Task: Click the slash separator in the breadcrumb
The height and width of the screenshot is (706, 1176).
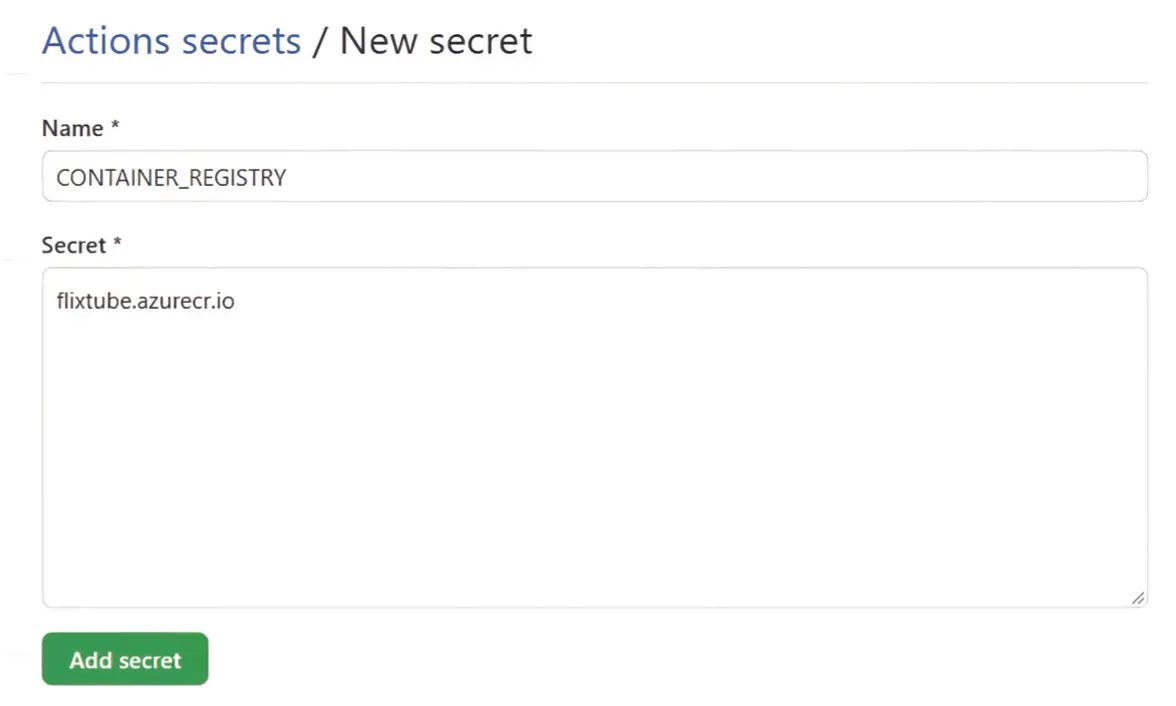Action: coord(320,42)
